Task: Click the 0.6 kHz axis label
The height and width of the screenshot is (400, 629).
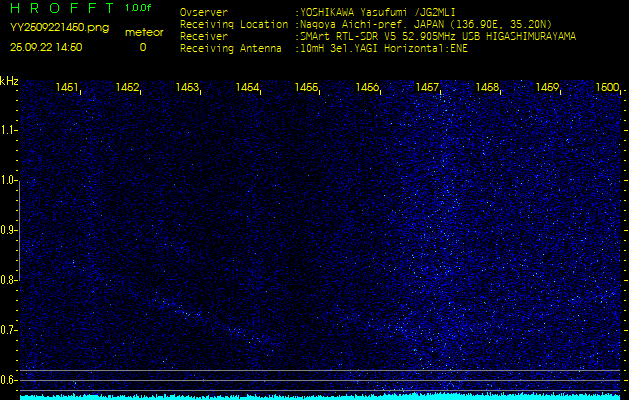Action: point(8,380)
